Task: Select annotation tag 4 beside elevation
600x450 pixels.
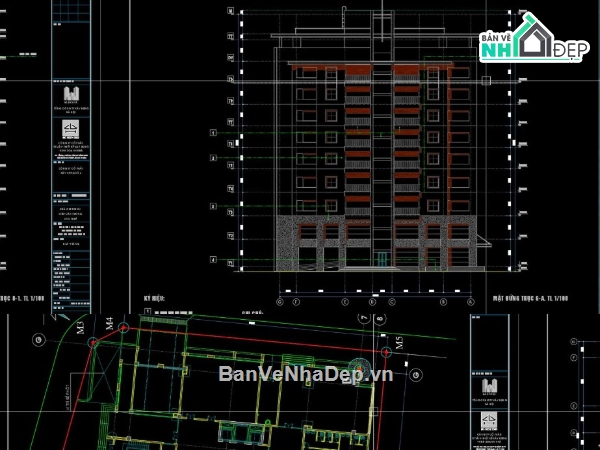Action: pyautogui.click(x=214, y=259)
